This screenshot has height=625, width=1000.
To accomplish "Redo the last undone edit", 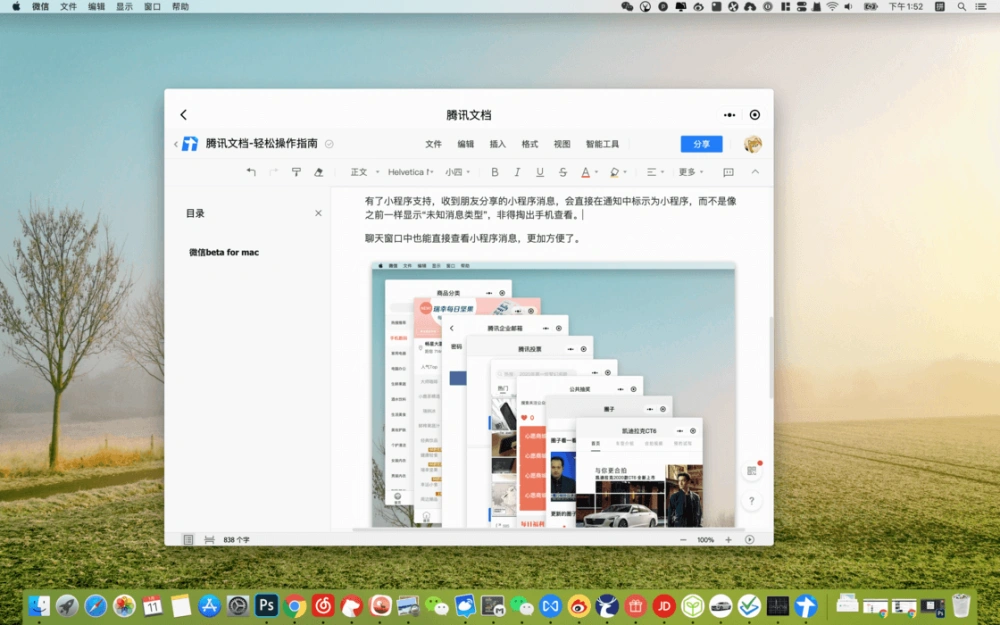I will point(274,172).
